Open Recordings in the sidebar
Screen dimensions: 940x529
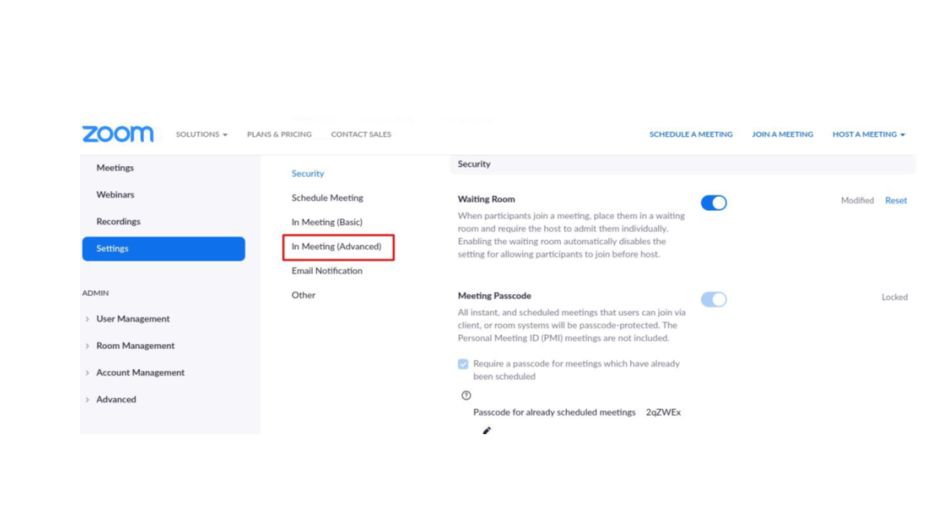click(x=118, y=221)
